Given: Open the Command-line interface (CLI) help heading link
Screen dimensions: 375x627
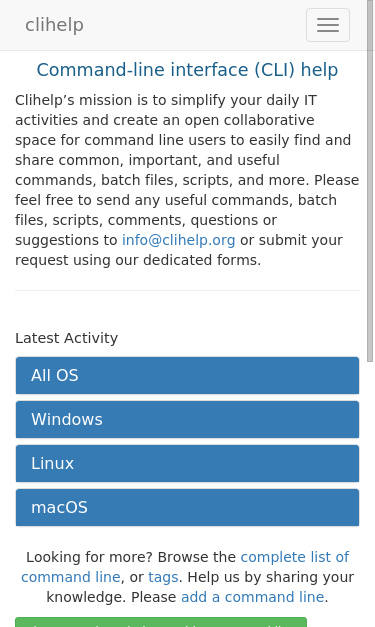Looking at the screenshot, I should click(x=187, y=70).
